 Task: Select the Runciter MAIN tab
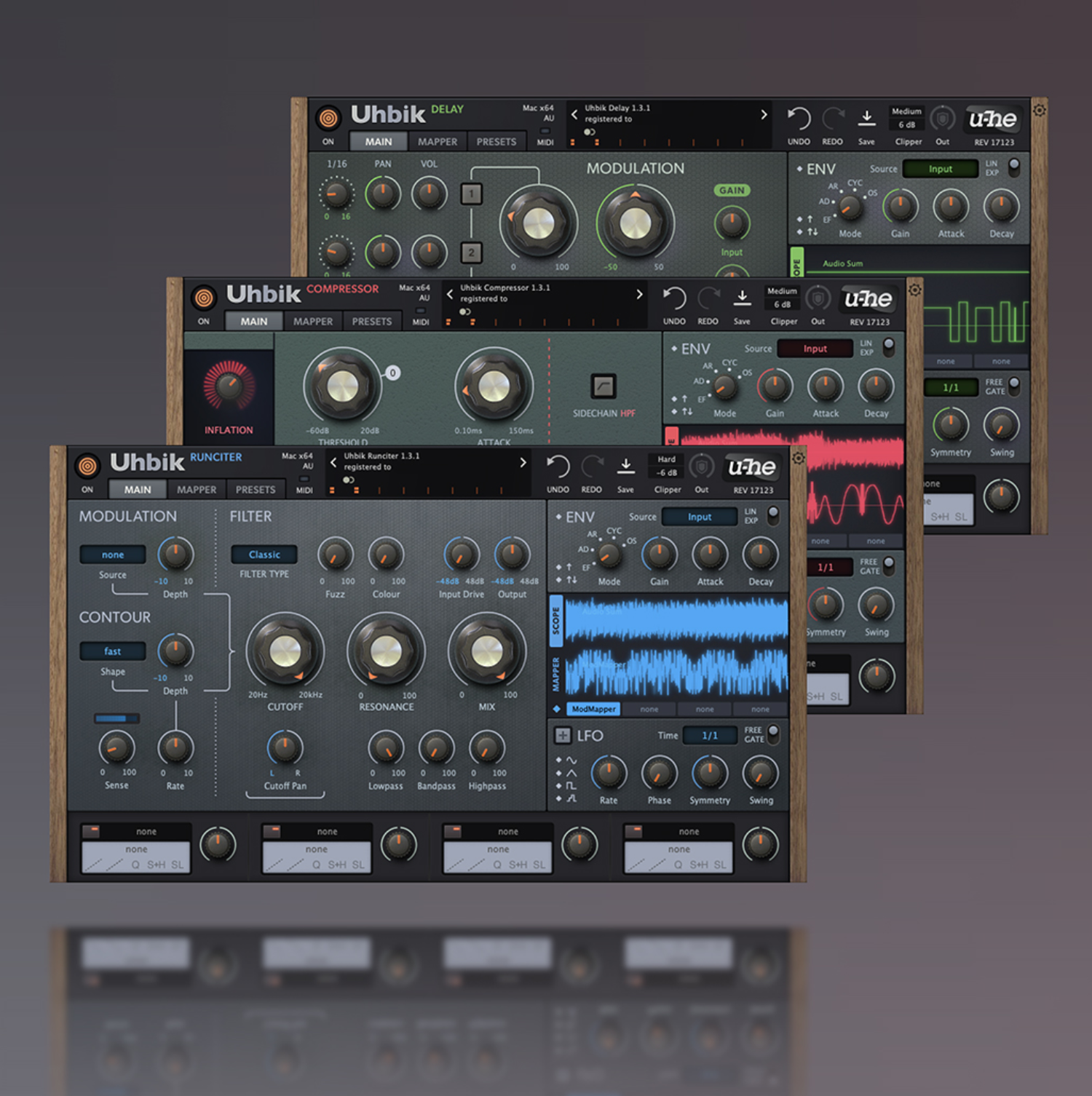tap(138, 490)
